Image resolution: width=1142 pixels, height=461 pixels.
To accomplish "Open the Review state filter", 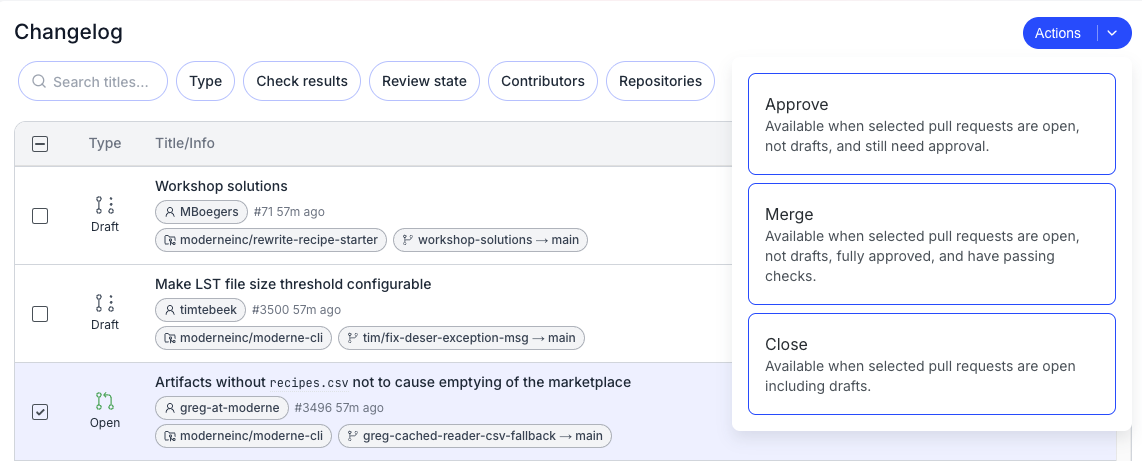I will [425, 82].
